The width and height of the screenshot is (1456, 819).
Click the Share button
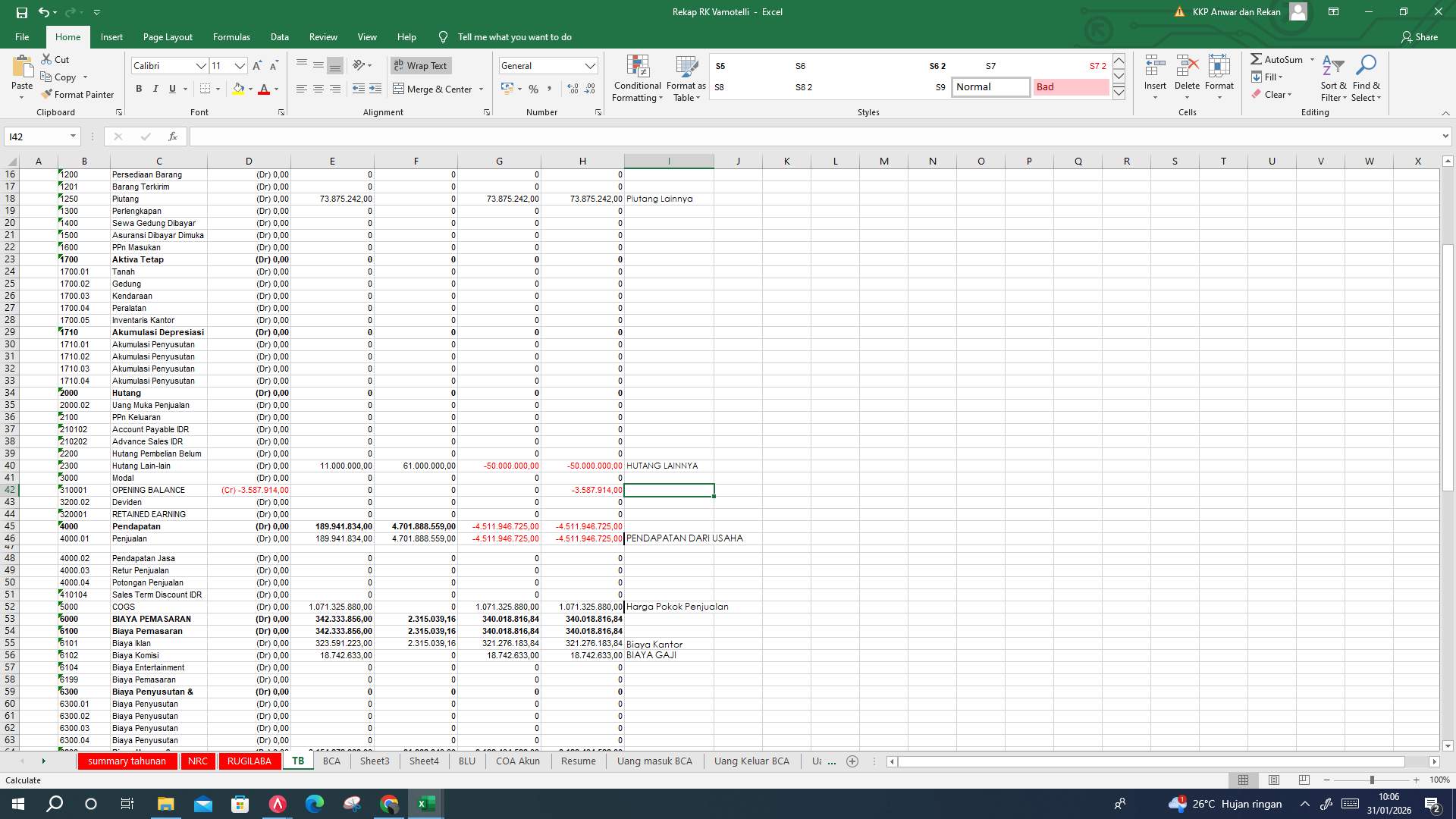pyautogui.click(x=1426, y=36)
